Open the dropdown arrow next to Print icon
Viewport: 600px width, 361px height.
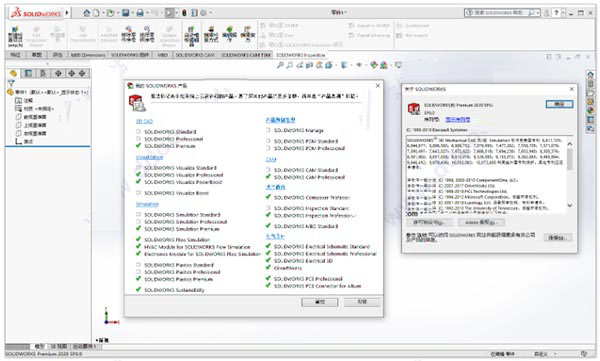[x=147, y=13]
